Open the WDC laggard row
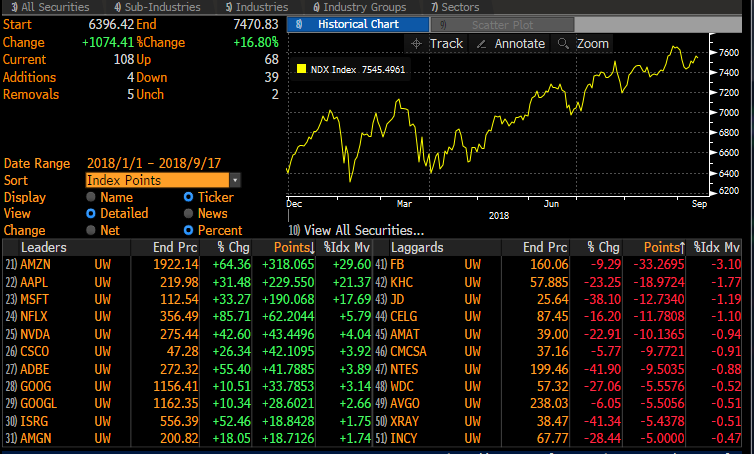 click(558, 386)
